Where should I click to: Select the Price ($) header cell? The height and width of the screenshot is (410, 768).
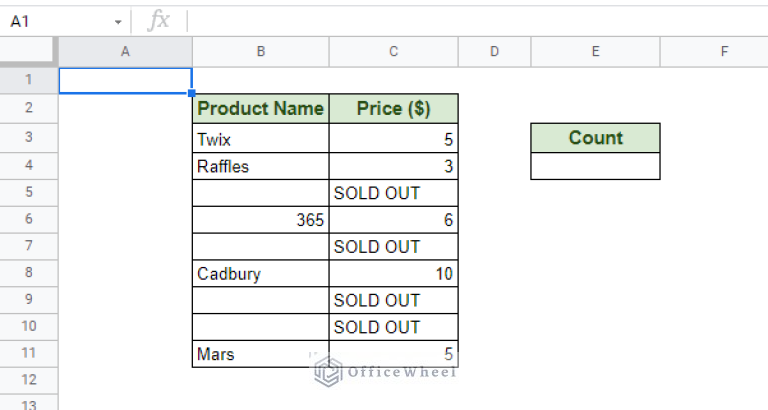pyautogui.click(x=394, y=108)
